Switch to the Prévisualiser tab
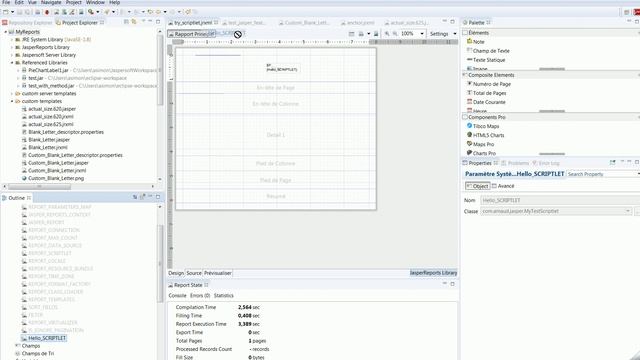Image resolution: width=640 pixels, height=360 pixels. [218, 273]
